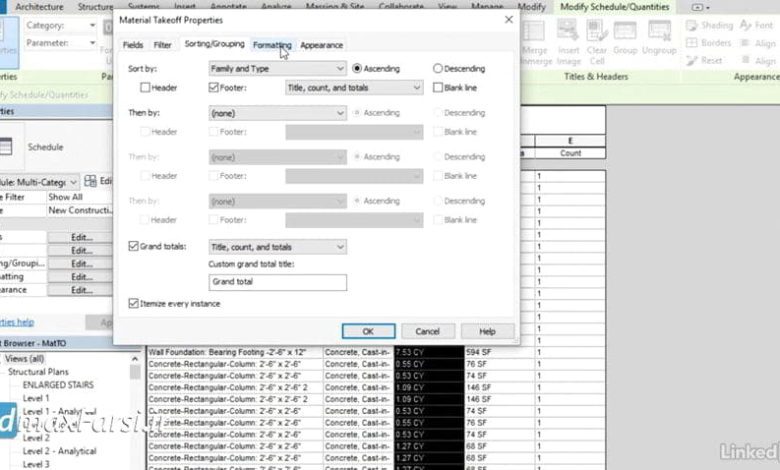Click the Merge Unmerge ribbon icon
This screenshot has width=780, height=470.
pyautogui.click(x=534, y=31)
